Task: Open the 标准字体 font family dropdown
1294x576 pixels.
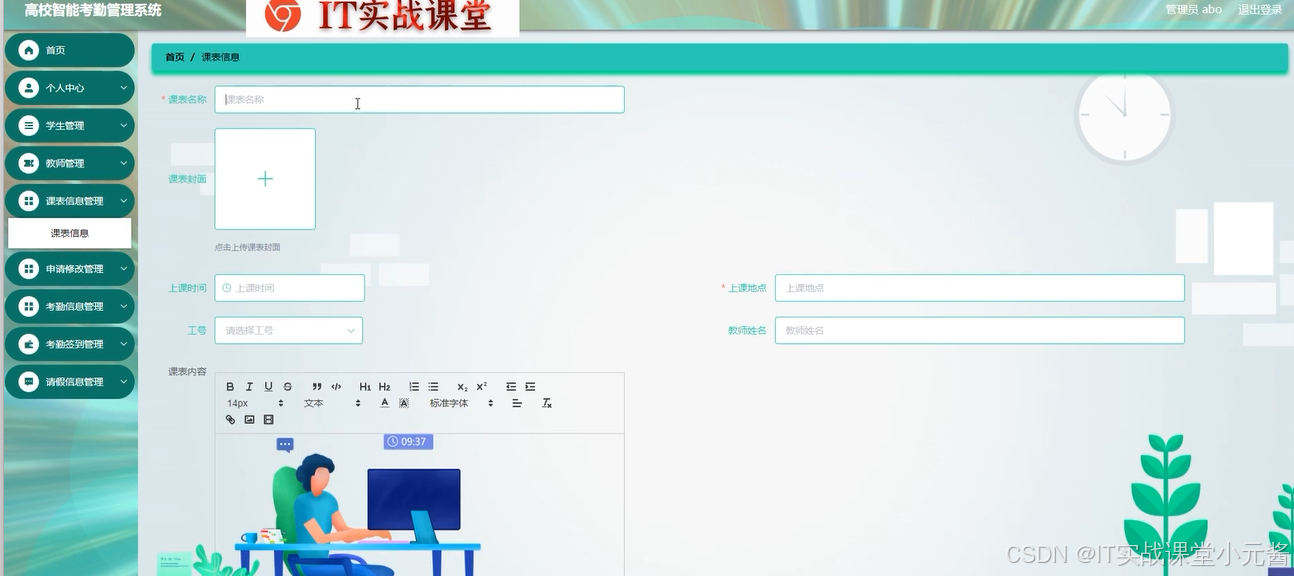Action: click(x=462, y=403)
